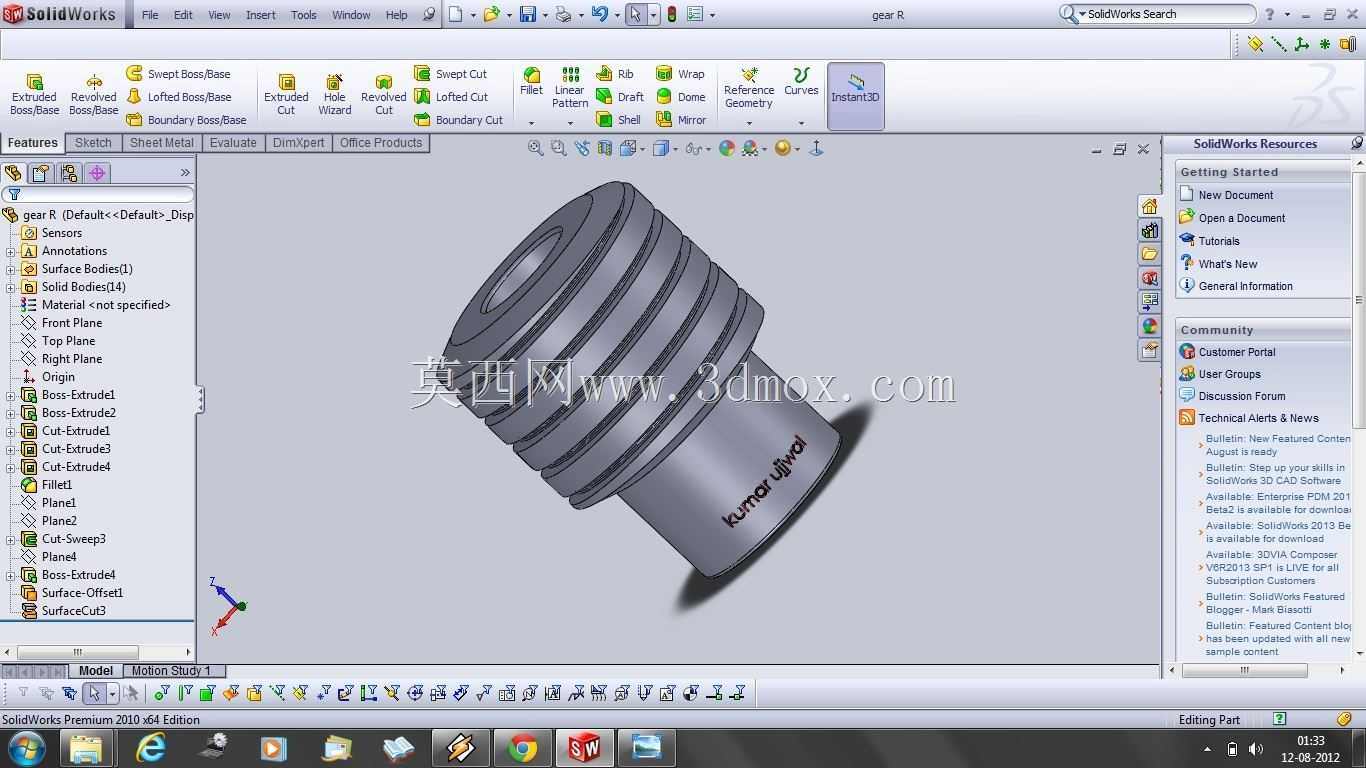The width and height of the screenshot is (1366, 768).
Task: Select the Extruded Cut tool
Action: click(x=286, y=95)
